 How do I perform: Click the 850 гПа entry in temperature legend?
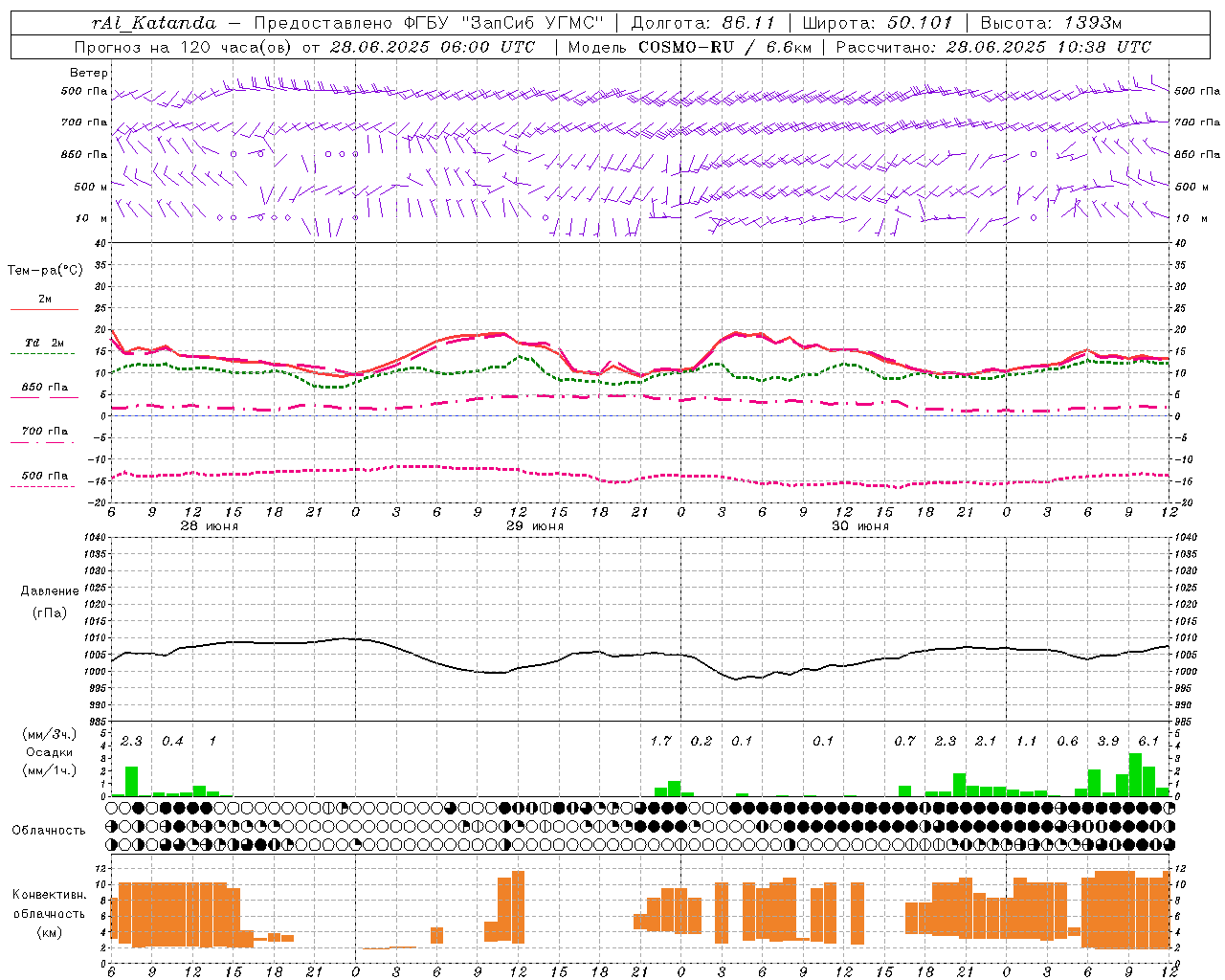pos(45,388)
